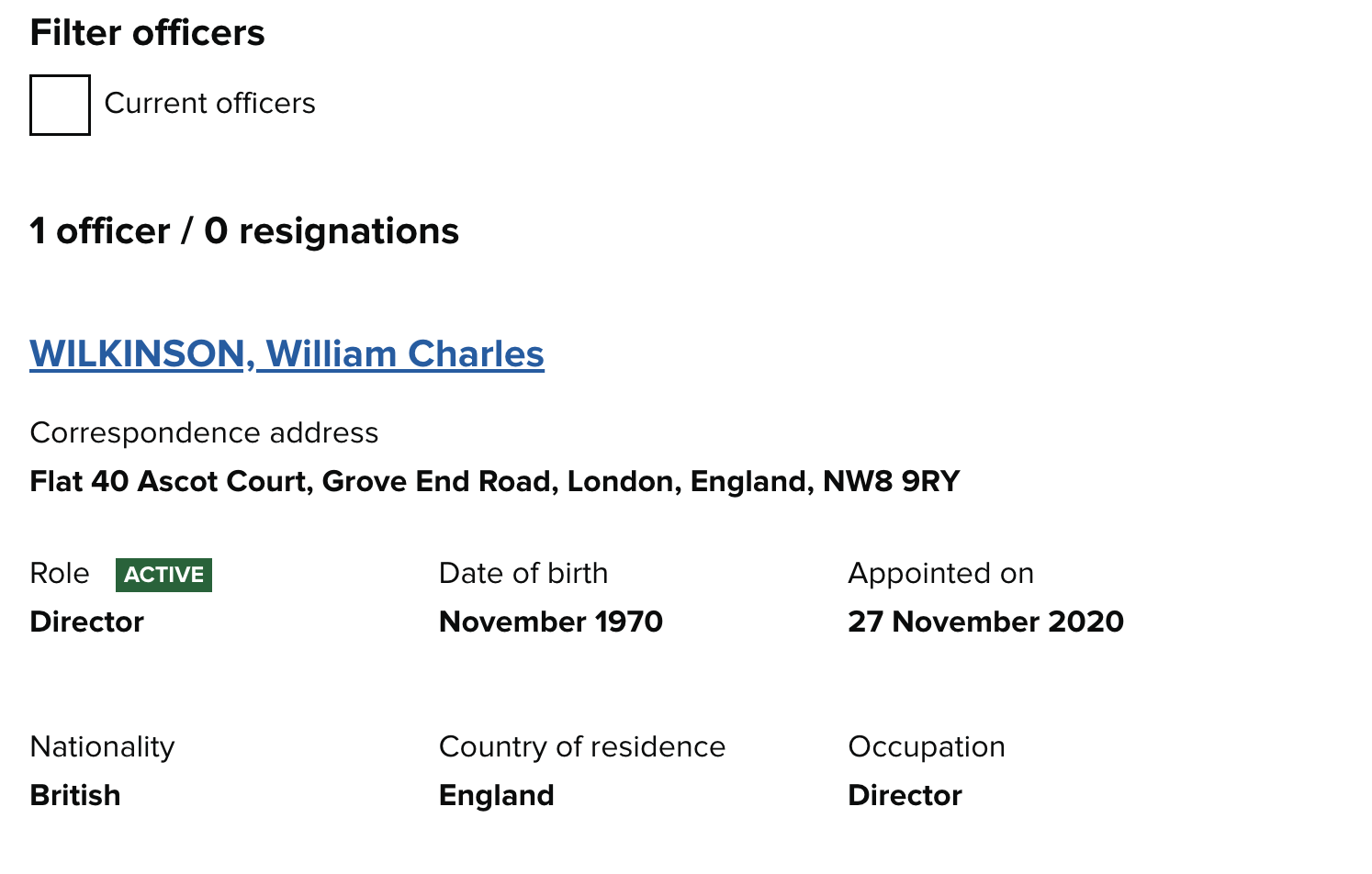Click the British nationality value
1372x874 pixels.
(x=75, y=795)
